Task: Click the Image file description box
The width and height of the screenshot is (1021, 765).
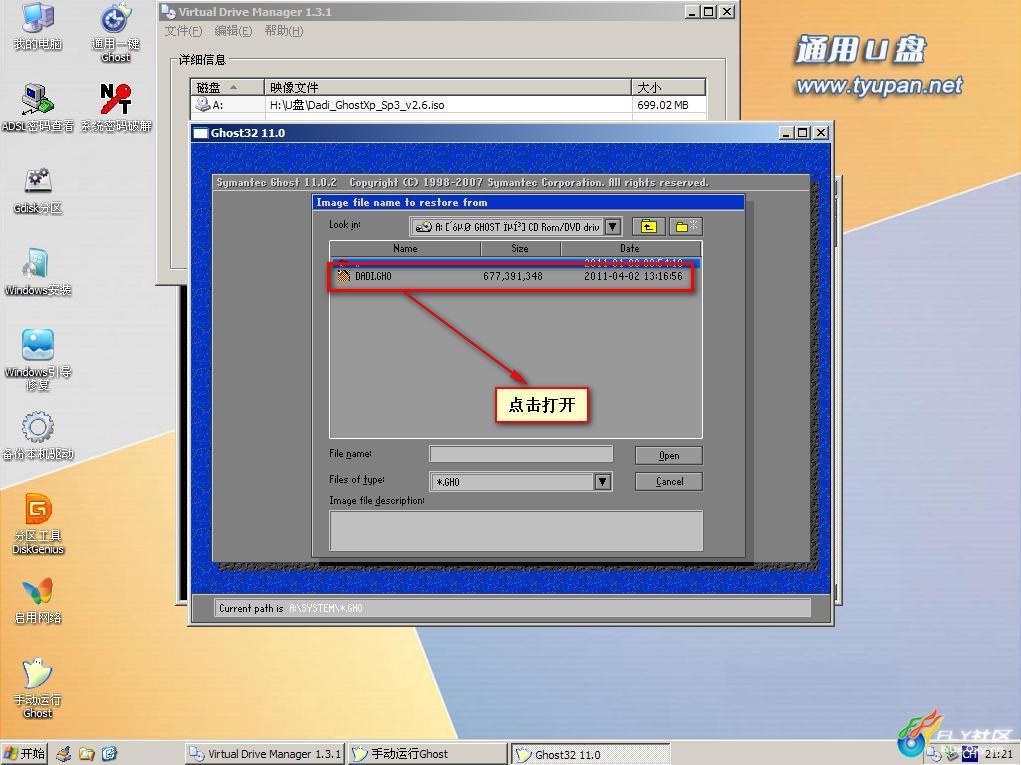Action: 516,531
